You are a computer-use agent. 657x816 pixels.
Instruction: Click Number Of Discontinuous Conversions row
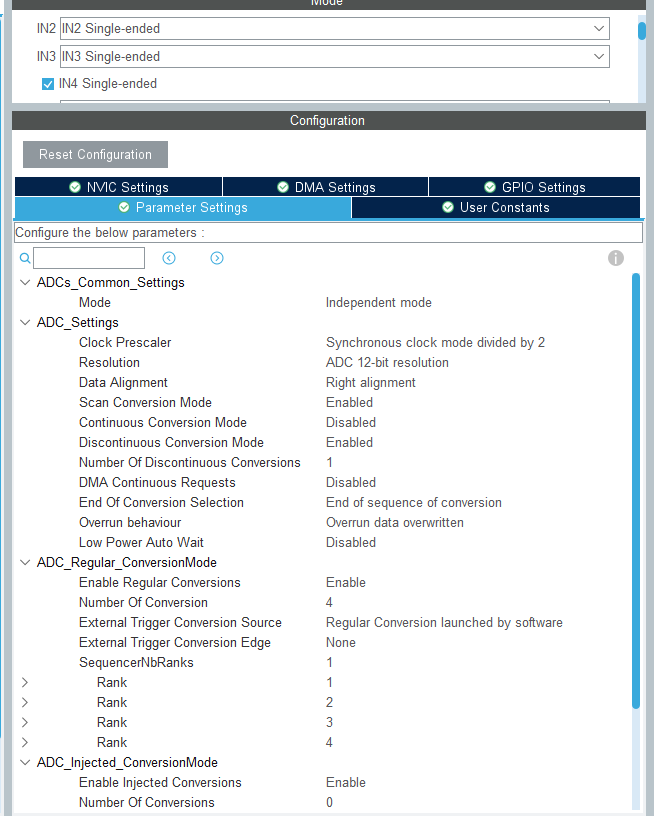323,463
